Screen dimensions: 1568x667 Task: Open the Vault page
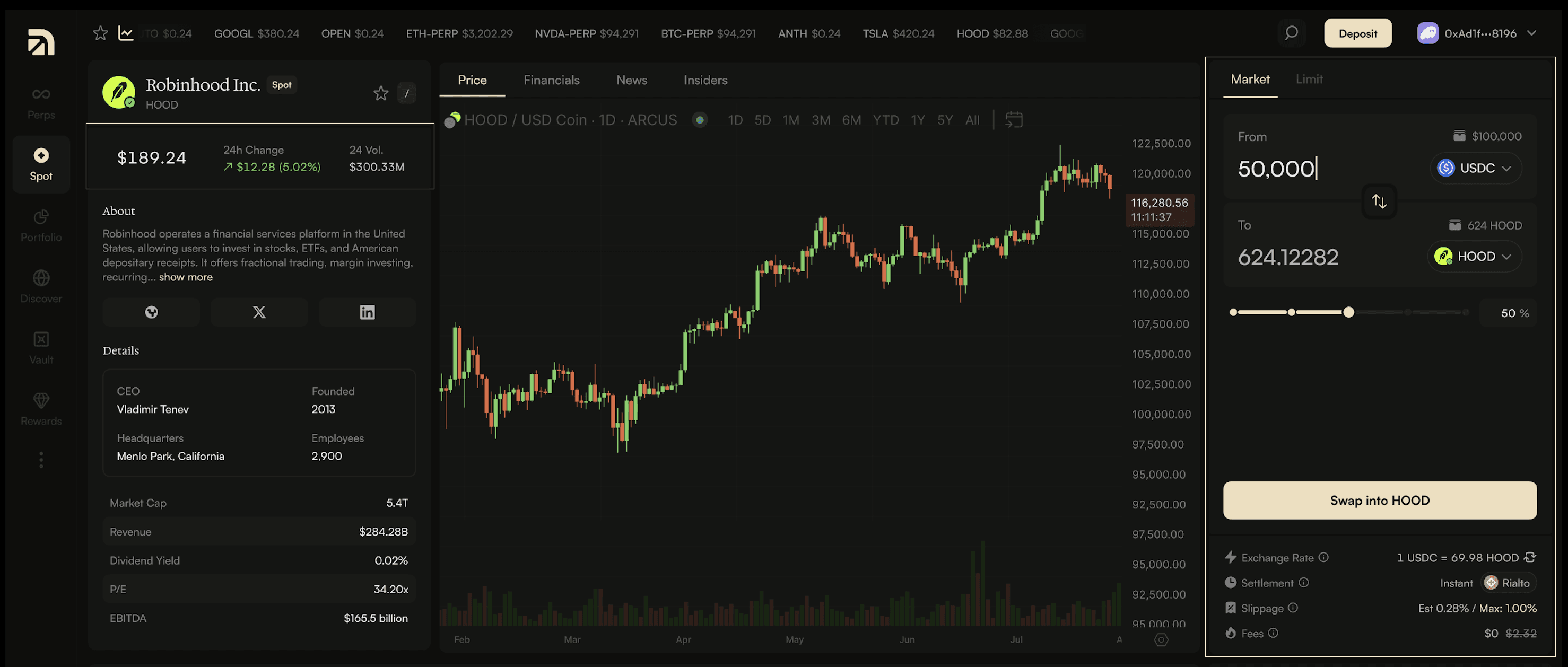tap(41, 347)
